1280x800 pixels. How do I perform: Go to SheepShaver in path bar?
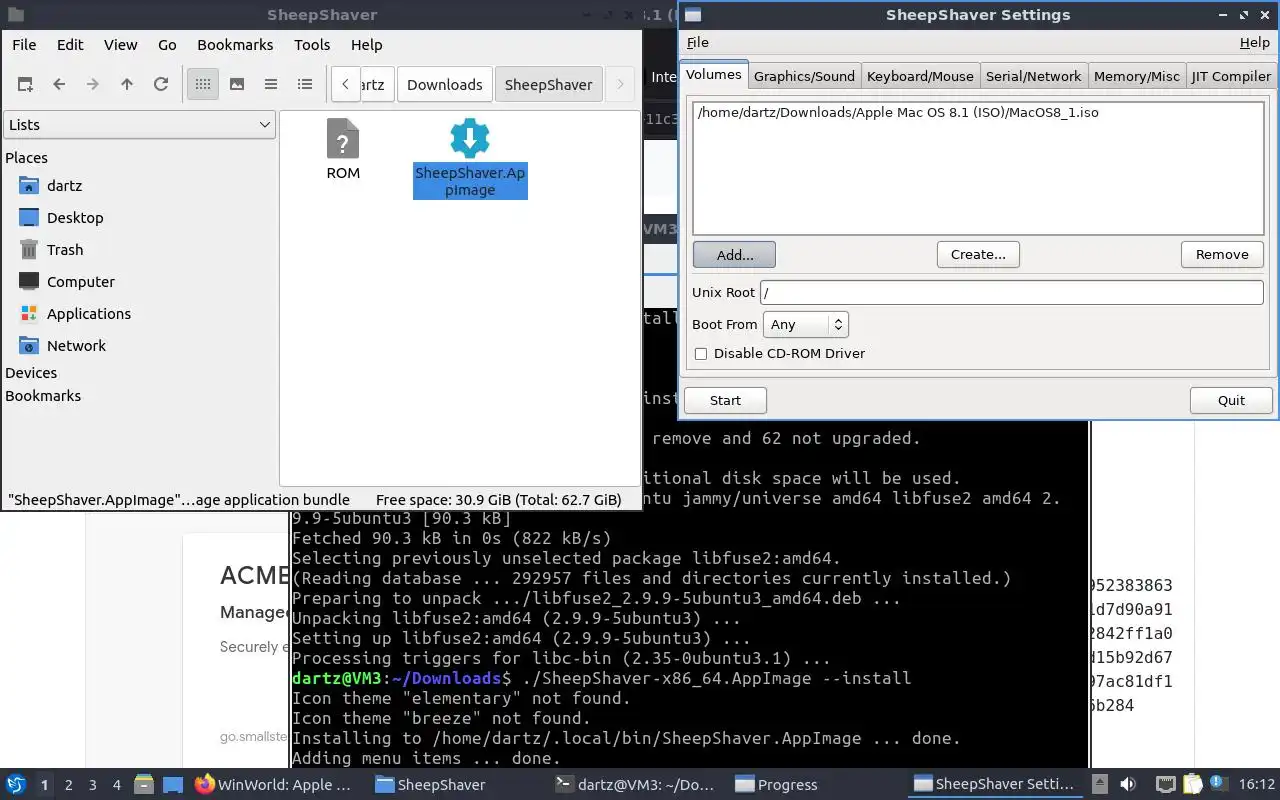(548, 85)
